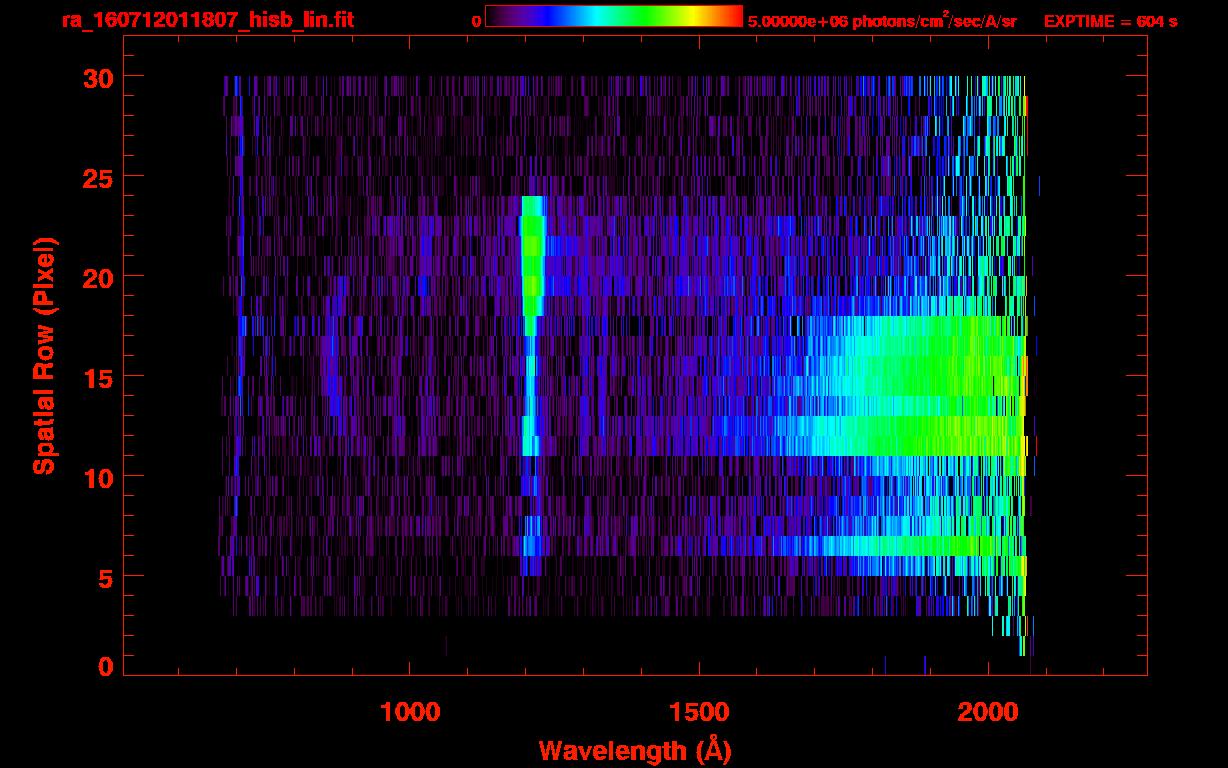Click the green section of the color bar
1228x768 pixels.
point(645,16)
